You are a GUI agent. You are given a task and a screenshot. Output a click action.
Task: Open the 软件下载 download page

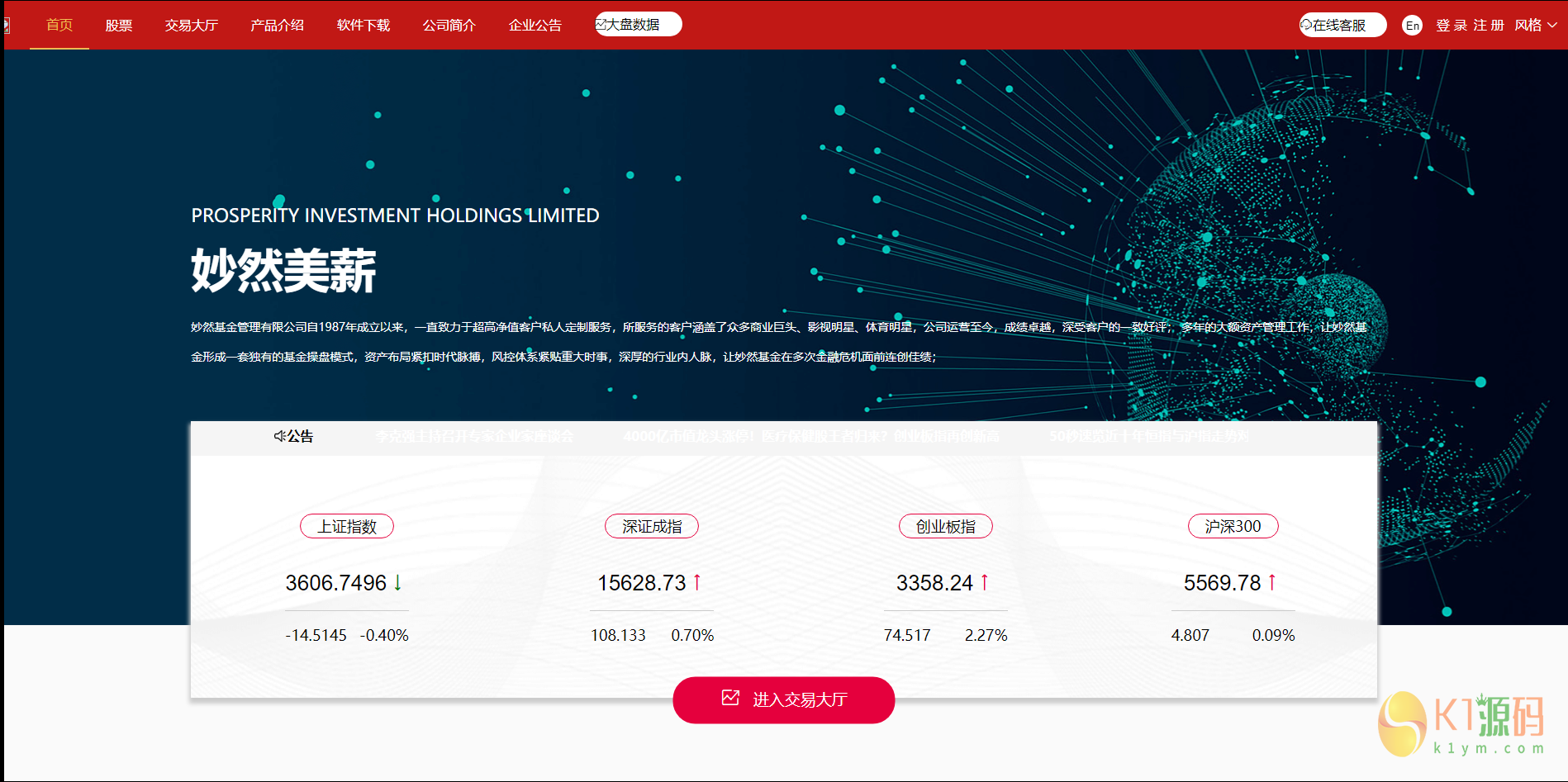tap(363, 25)
